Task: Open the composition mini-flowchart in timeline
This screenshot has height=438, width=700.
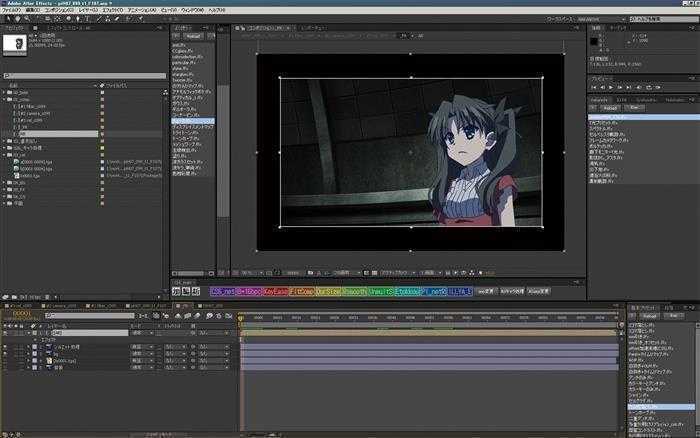Action: (x=143, y=316)
